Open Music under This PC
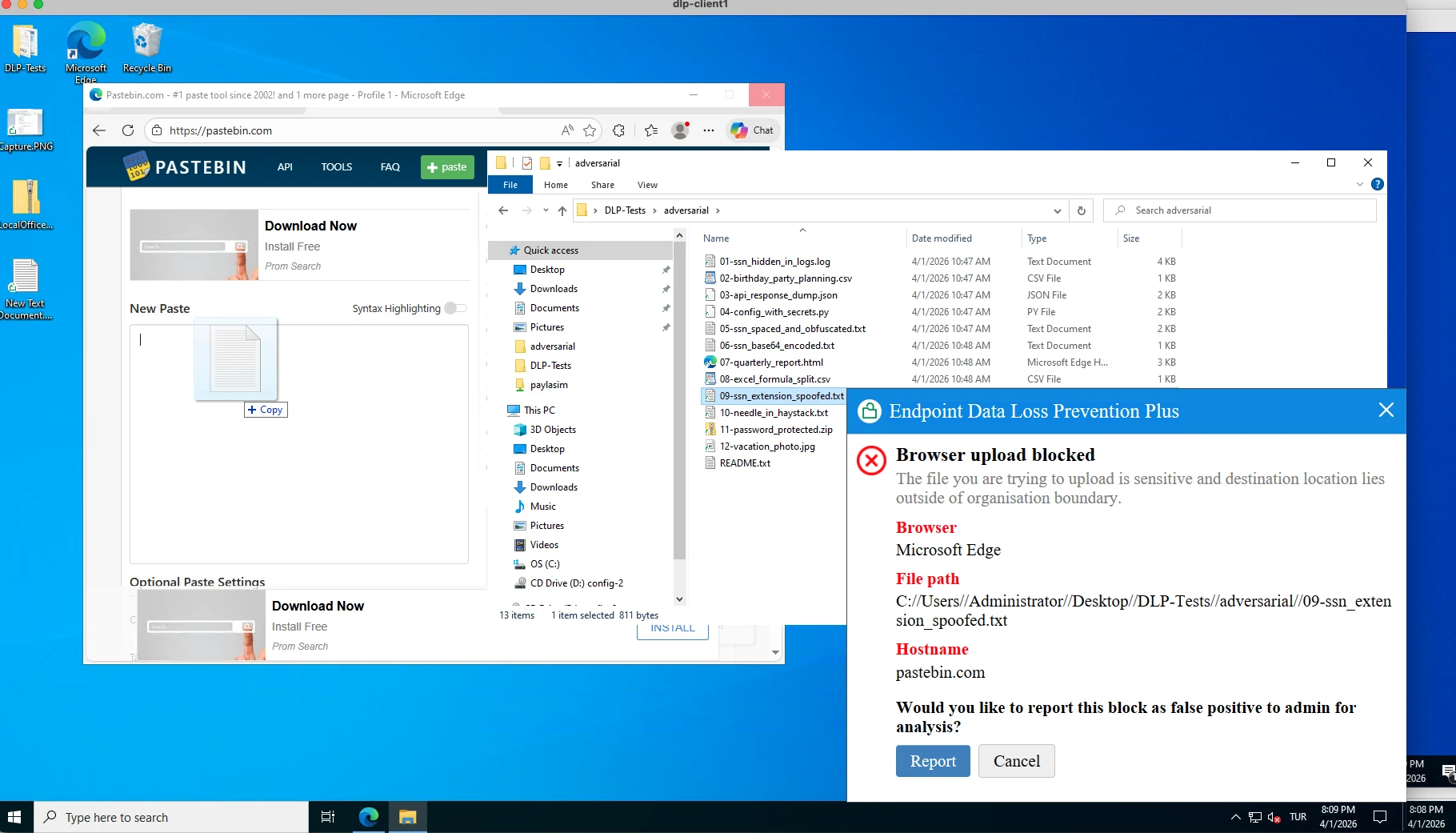The width and height of the screenshot is (1456, 833). tap(542, 507)
